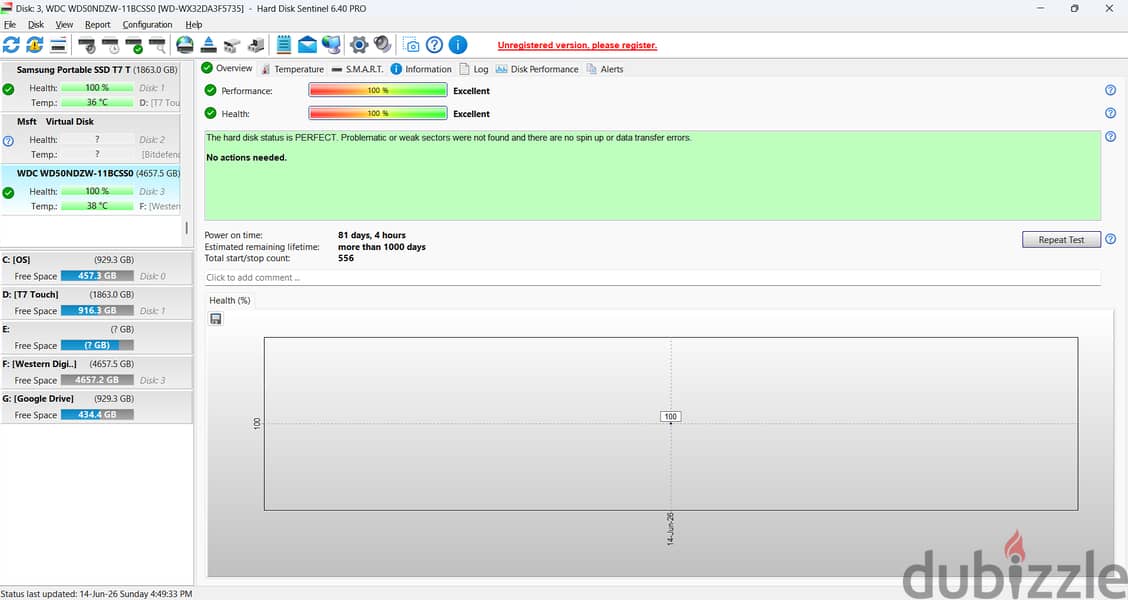
Task: Switch to the Log tab
Action: click(x=474, y=69)
